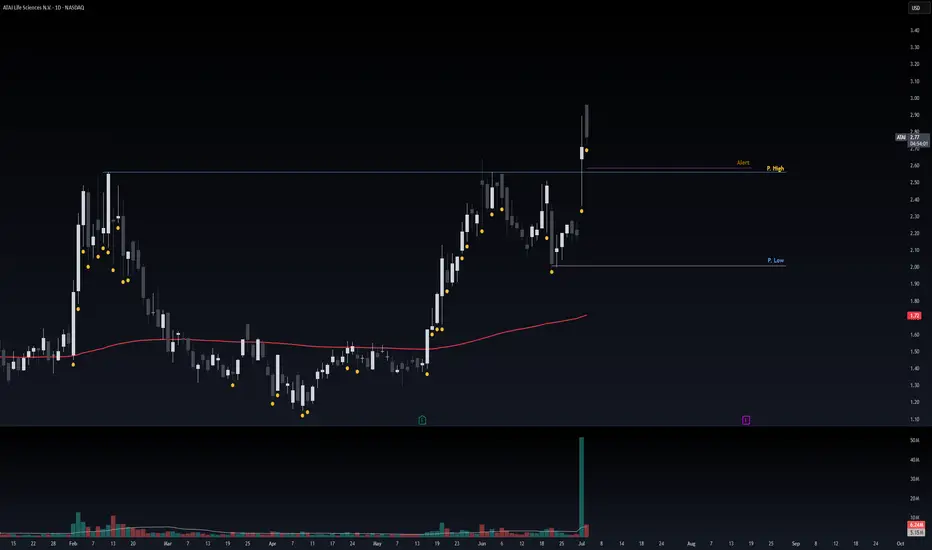932x550 pixels.
Task: Click the purple upcoming earnings marker
Action: click(746, 420)
